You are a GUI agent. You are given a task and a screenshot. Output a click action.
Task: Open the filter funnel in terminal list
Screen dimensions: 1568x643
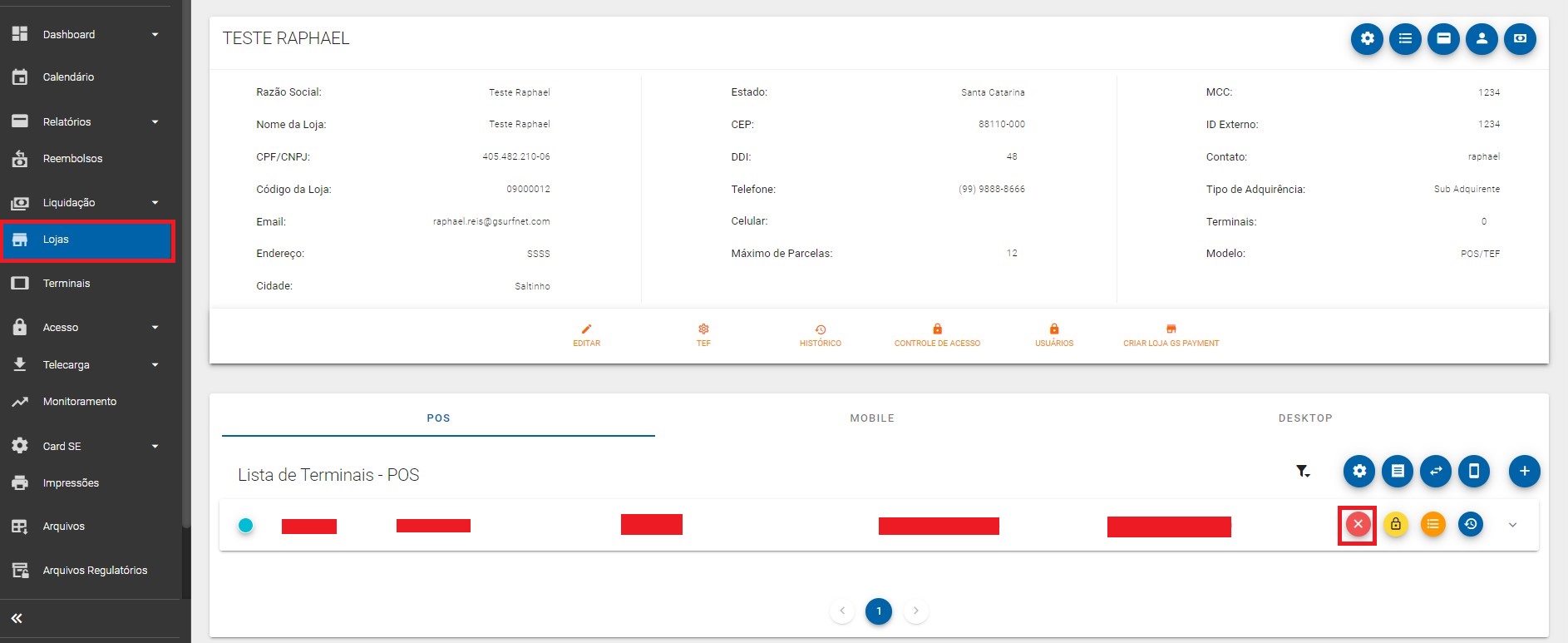pos(1303,472)
